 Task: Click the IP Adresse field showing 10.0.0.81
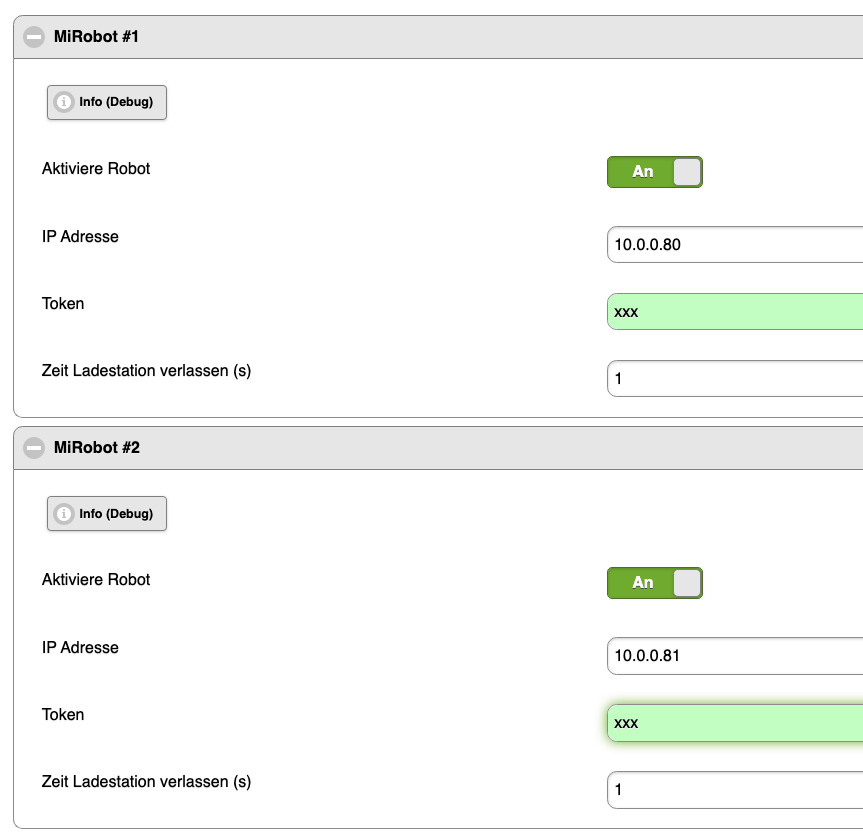click(735, 656)
